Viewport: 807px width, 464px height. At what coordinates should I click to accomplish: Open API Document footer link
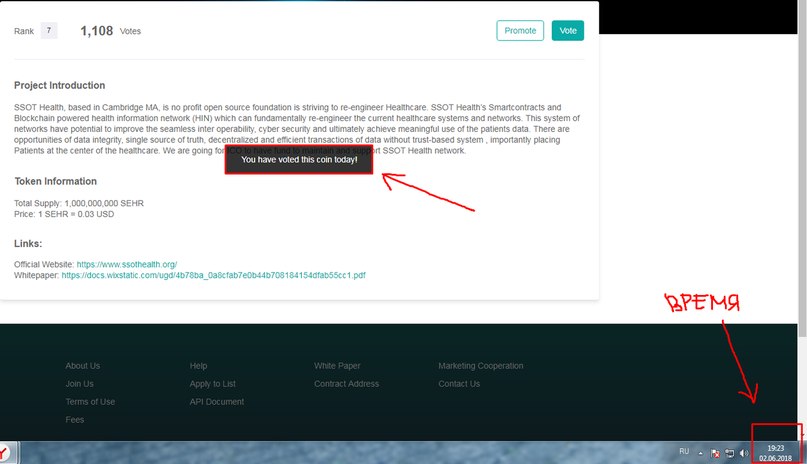click(x=217, y=402)
